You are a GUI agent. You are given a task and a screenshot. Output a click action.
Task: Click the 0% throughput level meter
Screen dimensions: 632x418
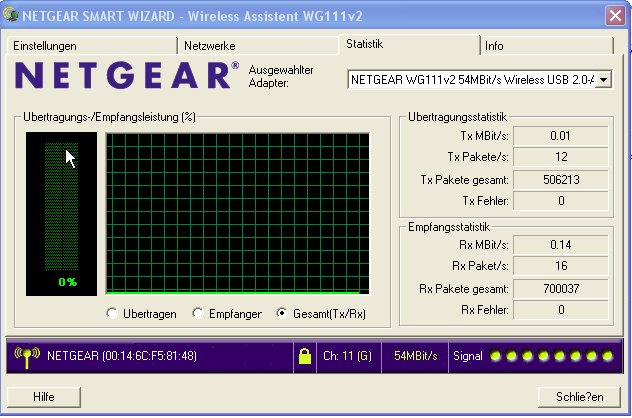point(61,214)
